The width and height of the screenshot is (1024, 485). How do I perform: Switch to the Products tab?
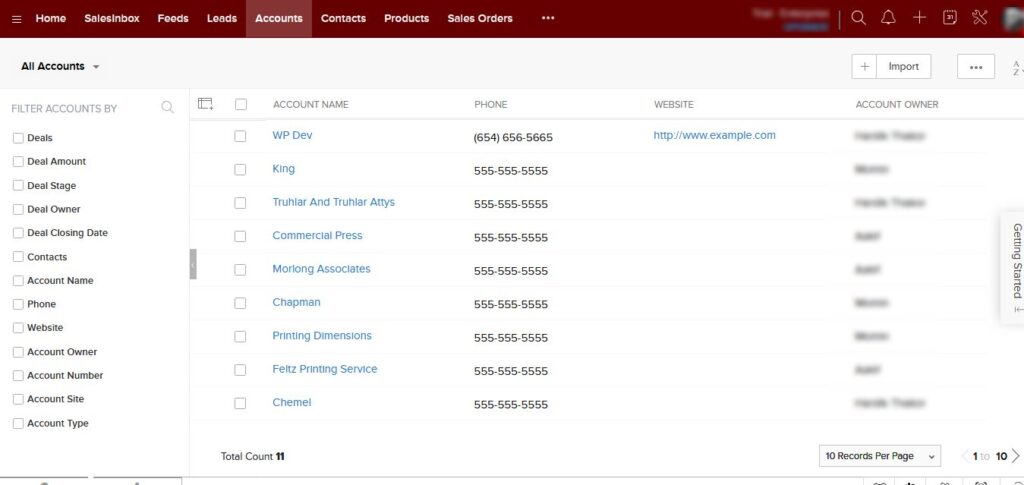pyautogui.click(x=406, y=18)
